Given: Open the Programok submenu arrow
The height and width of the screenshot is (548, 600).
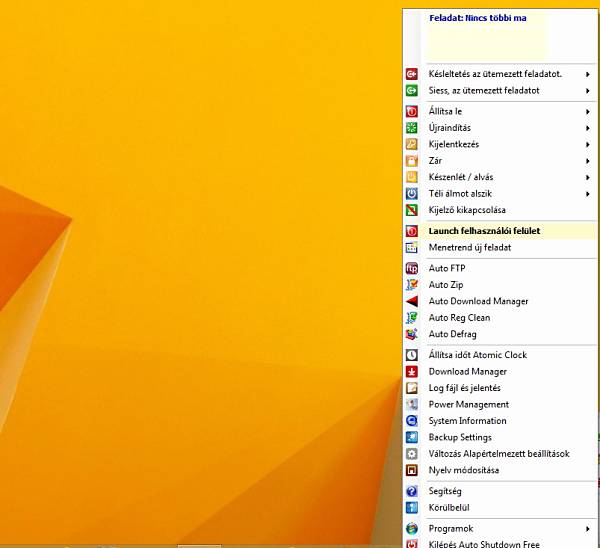Looking at the screenshot, I should (587, 529).
